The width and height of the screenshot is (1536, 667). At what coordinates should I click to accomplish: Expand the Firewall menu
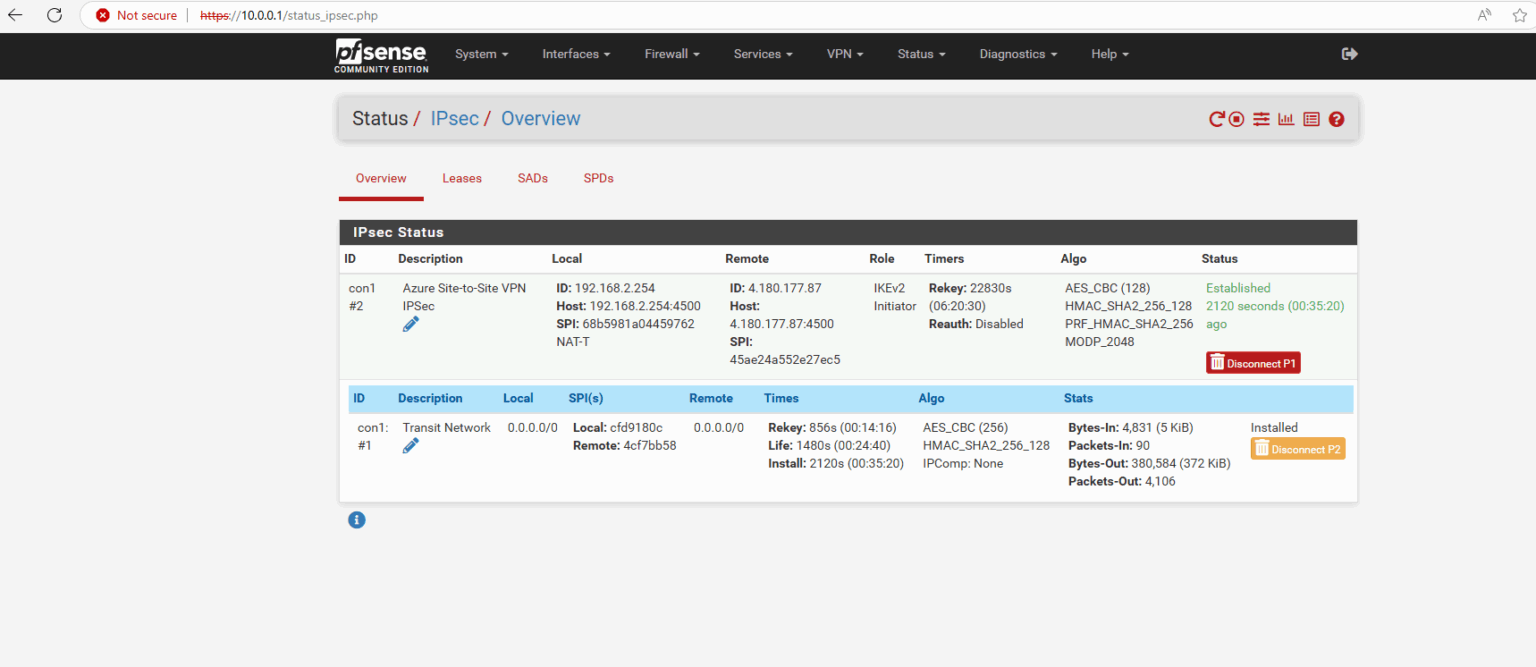click(671, 54)
